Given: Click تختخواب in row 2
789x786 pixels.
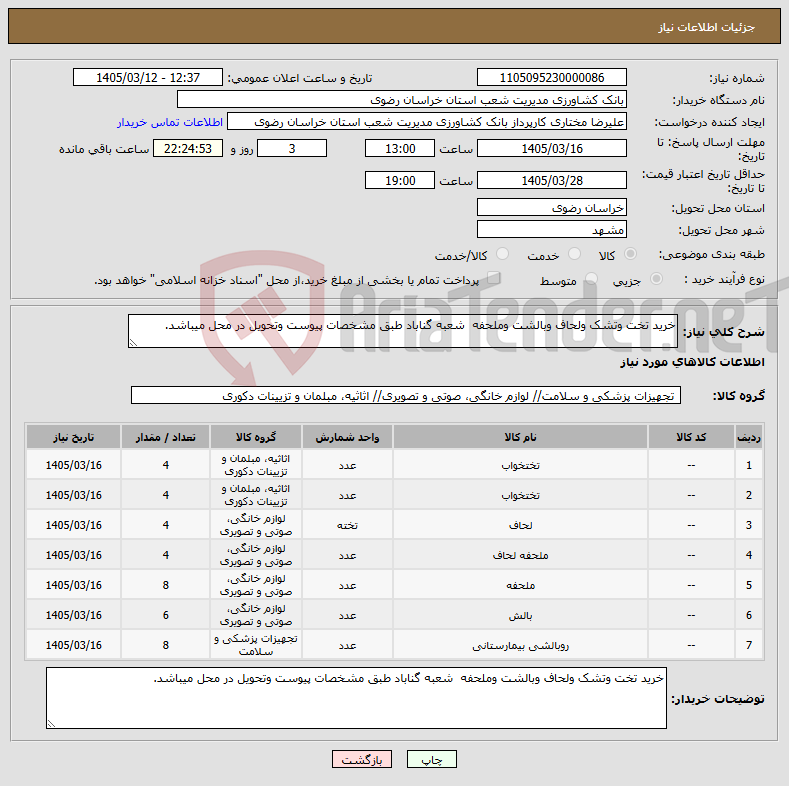Looking at the screenshot, I should pyautogui.click(x=520, y=496).
